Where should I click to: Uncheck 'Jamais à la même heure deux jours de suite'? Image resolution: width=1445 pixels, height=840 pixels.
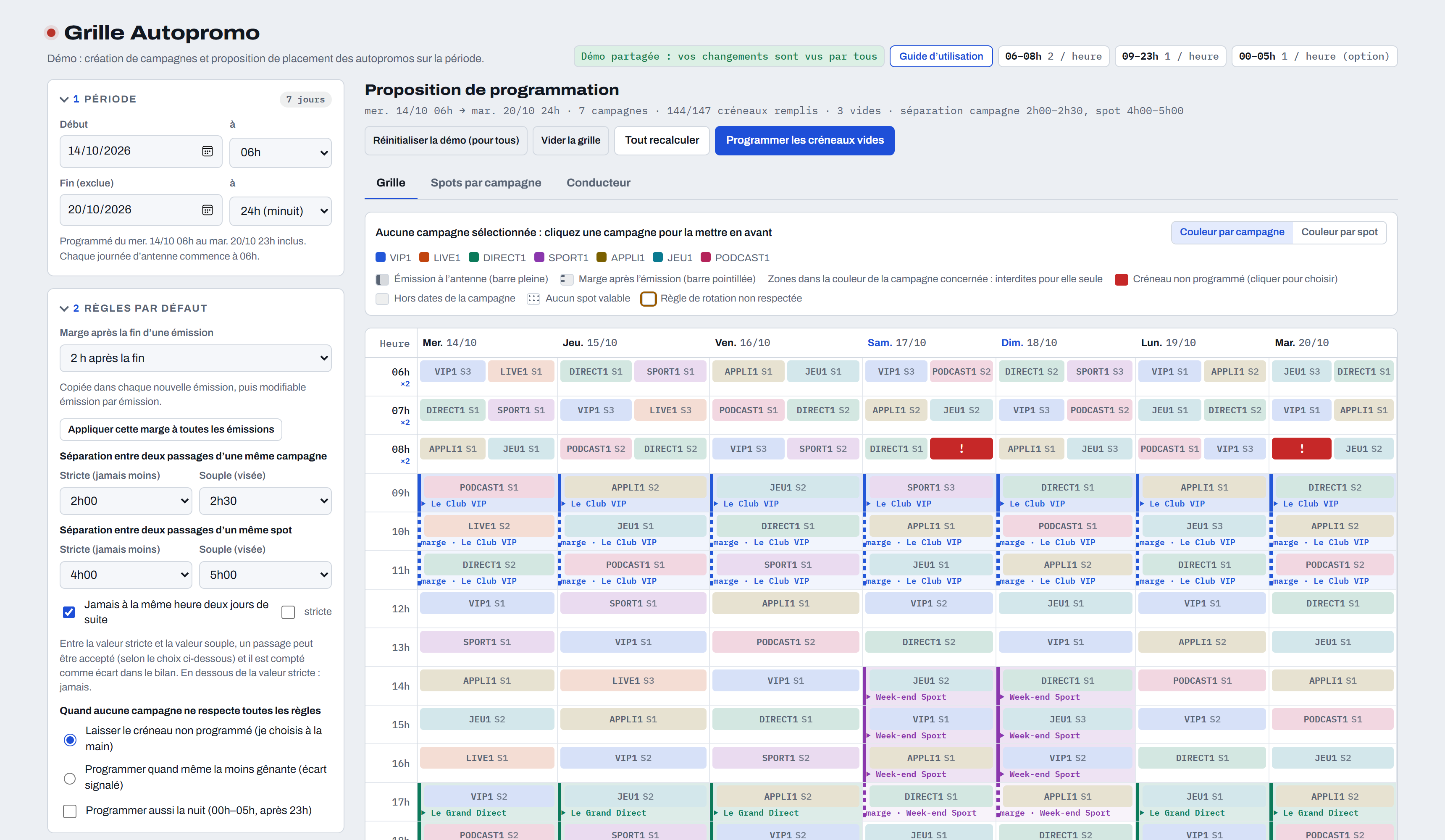coord(69,612)
